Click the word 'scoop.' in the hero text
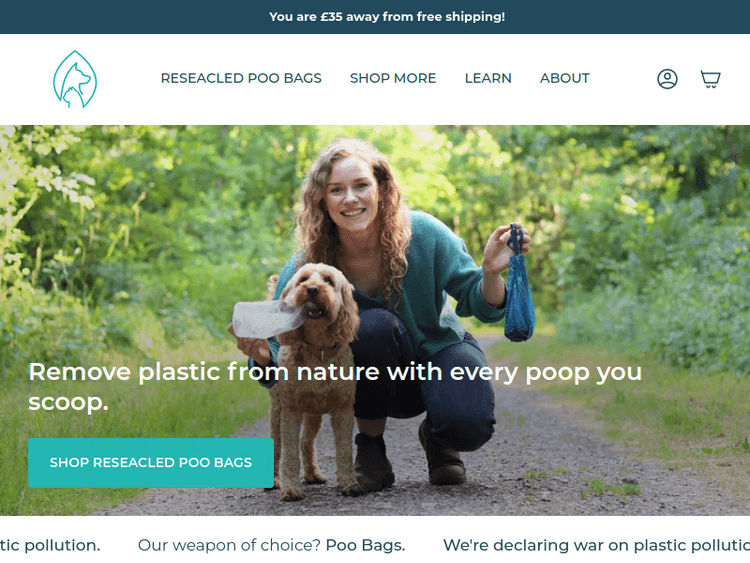The width and height of the screenshot is (750, 563). 68,402
